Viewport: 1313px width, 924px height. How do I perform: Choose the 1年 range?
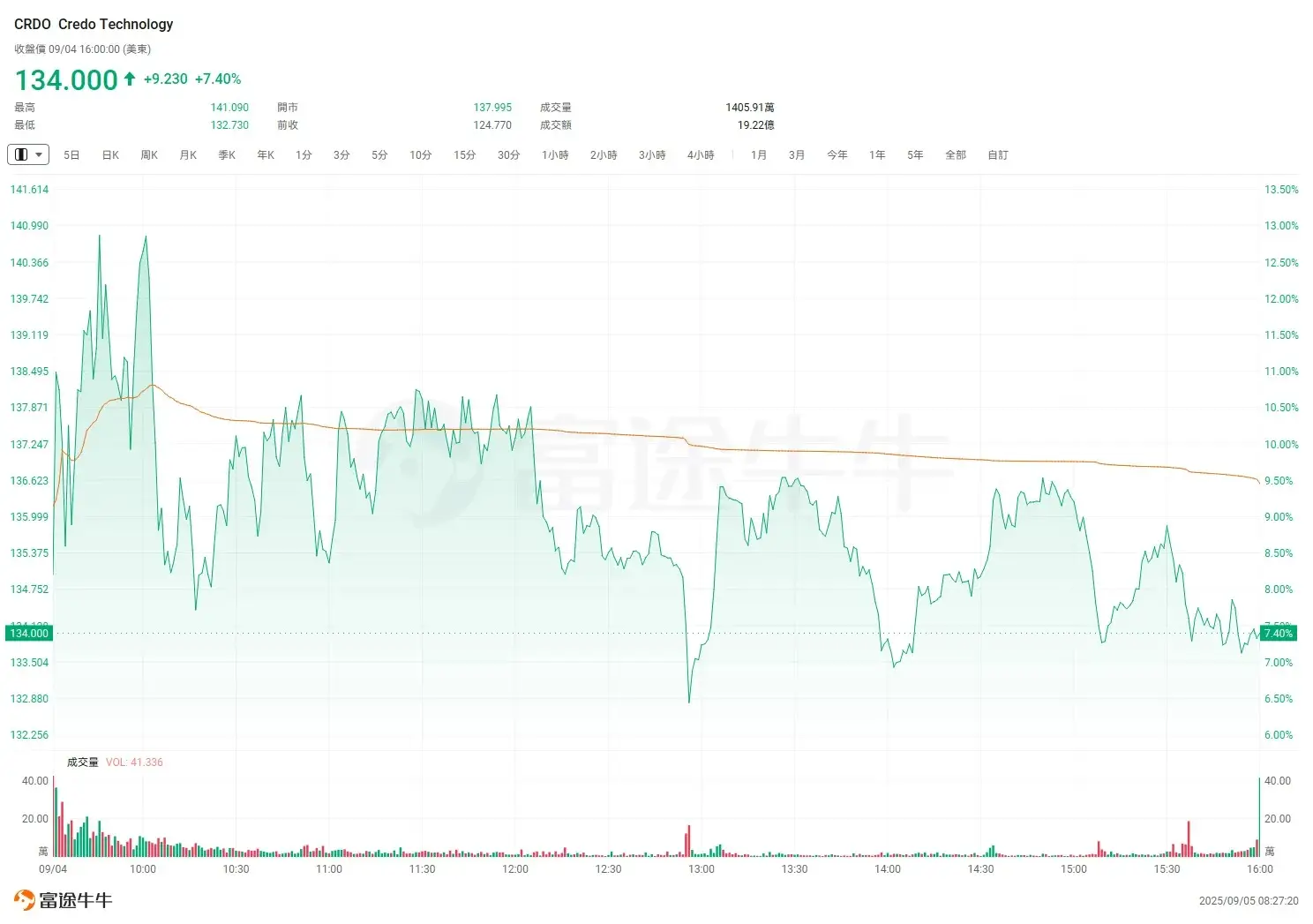(877, 155)
